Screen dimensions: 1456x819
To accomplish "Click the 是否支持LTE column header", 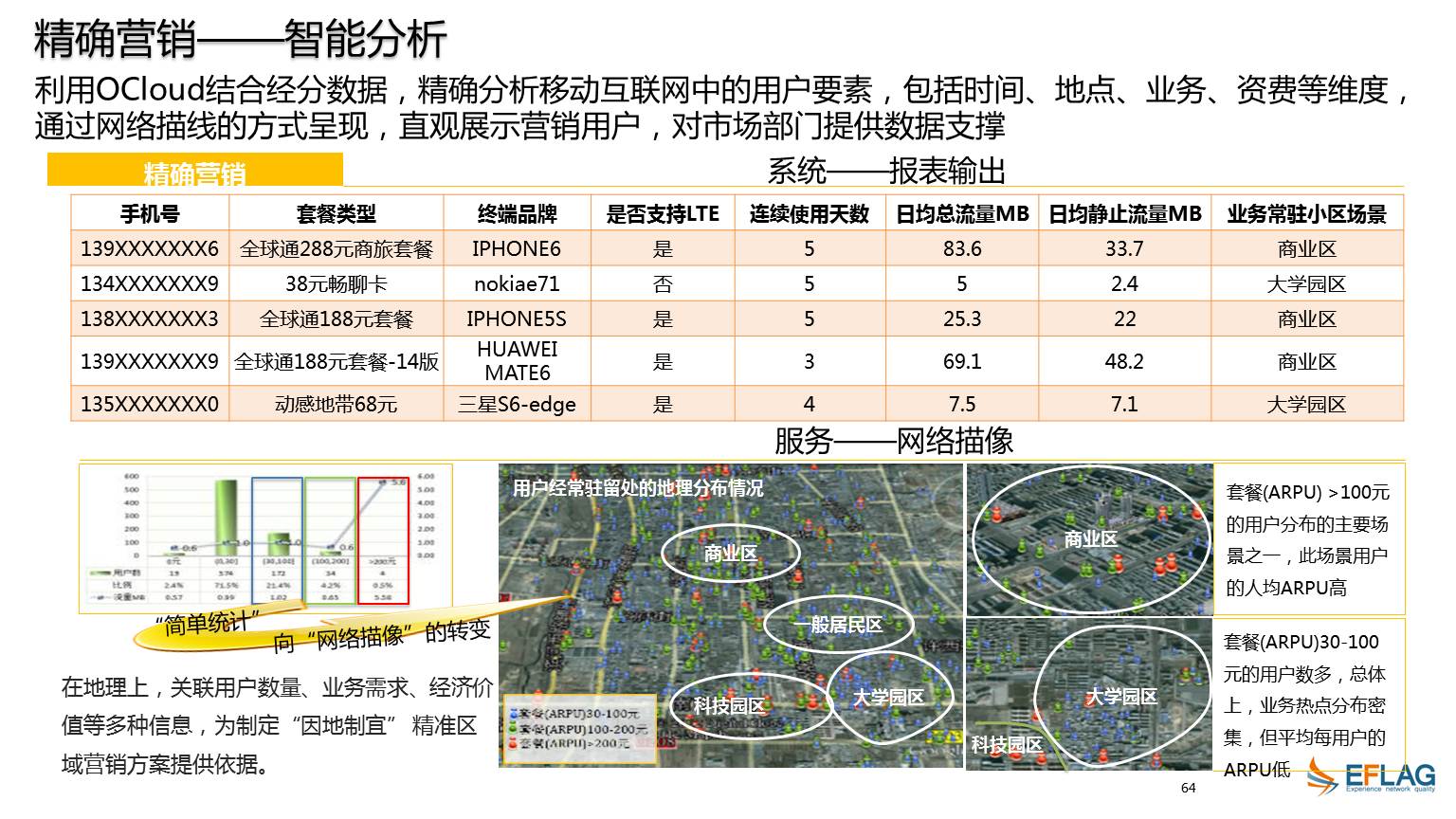I will (663, 214).
